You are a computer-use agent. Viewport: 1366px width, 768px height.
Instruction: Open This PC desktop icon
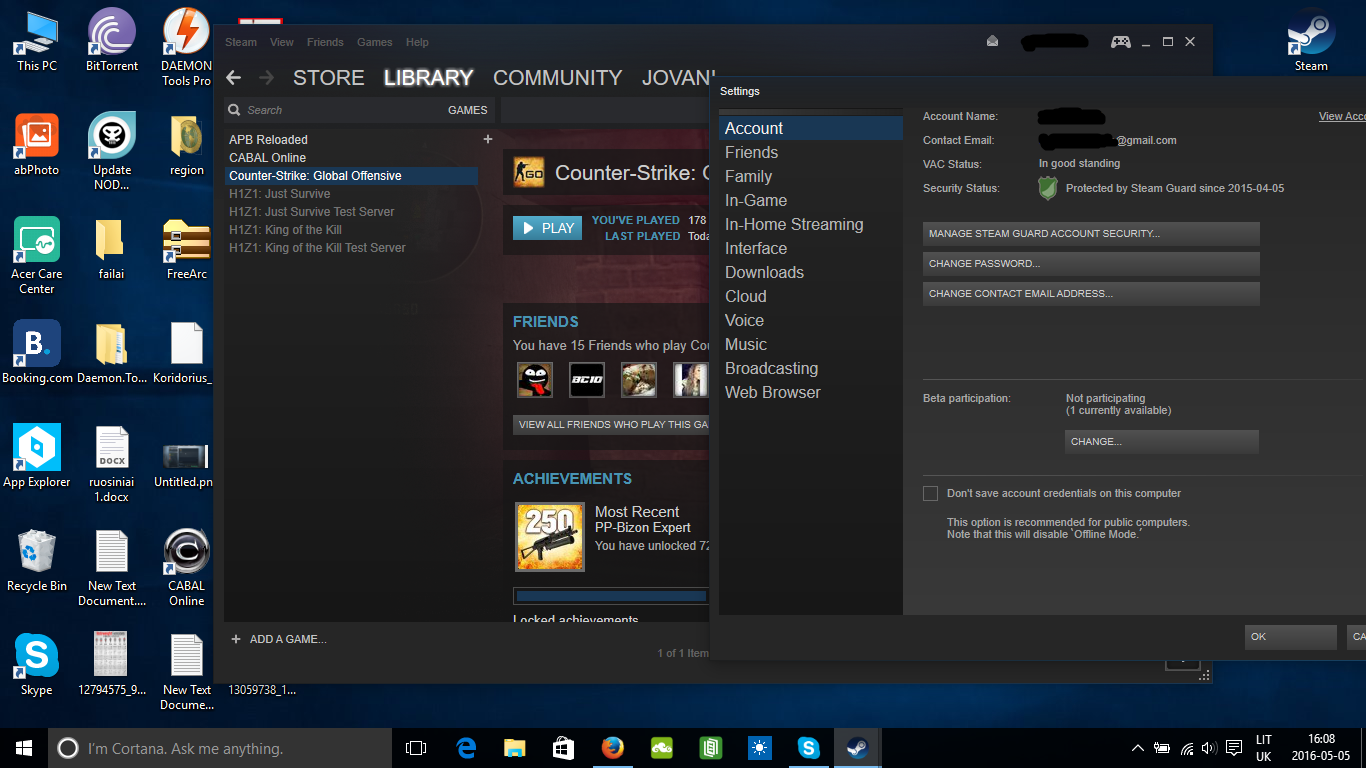(x=37, y=41)
